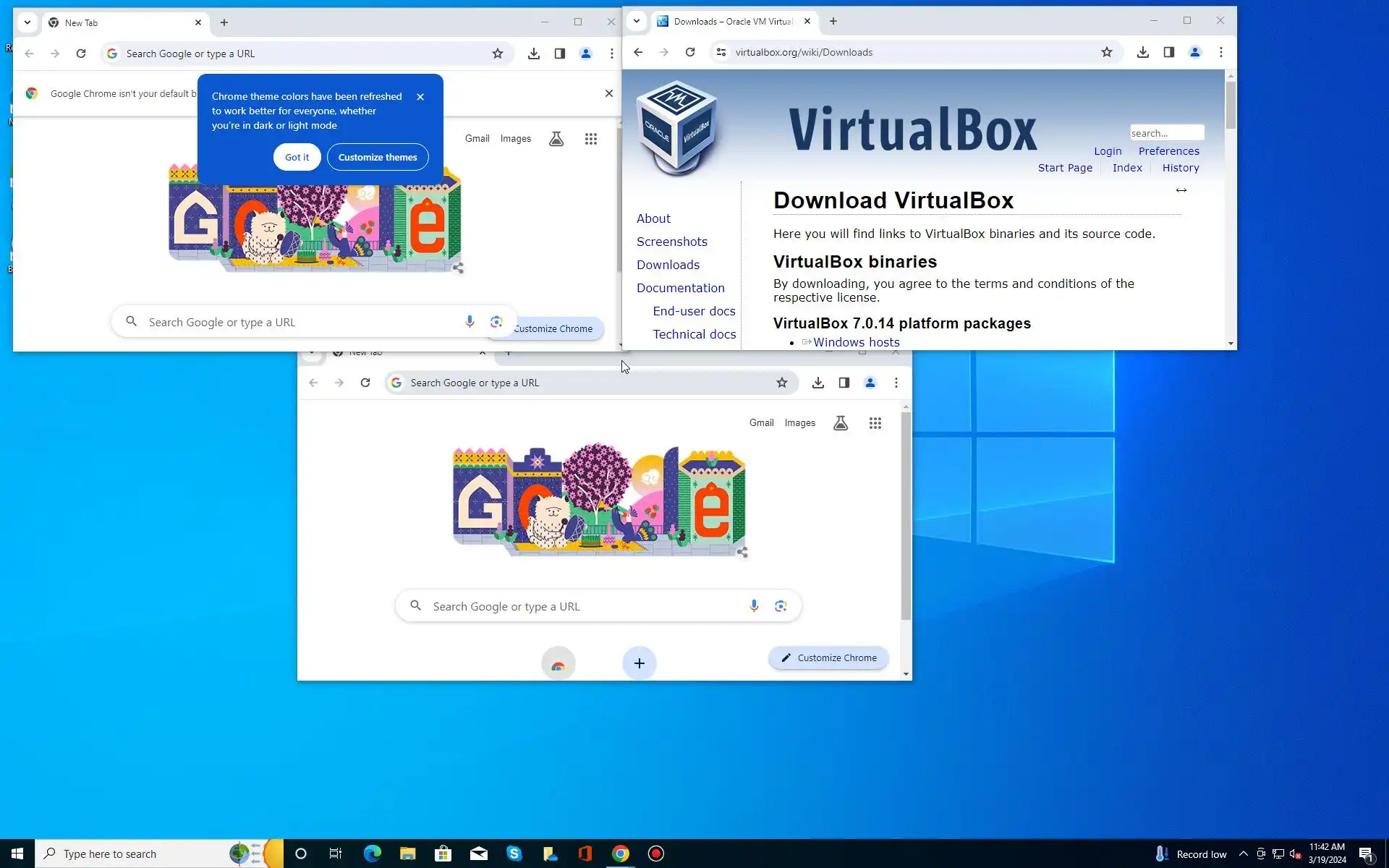Open the three-dot Chrome menu in the bottom window

(896, 383)
